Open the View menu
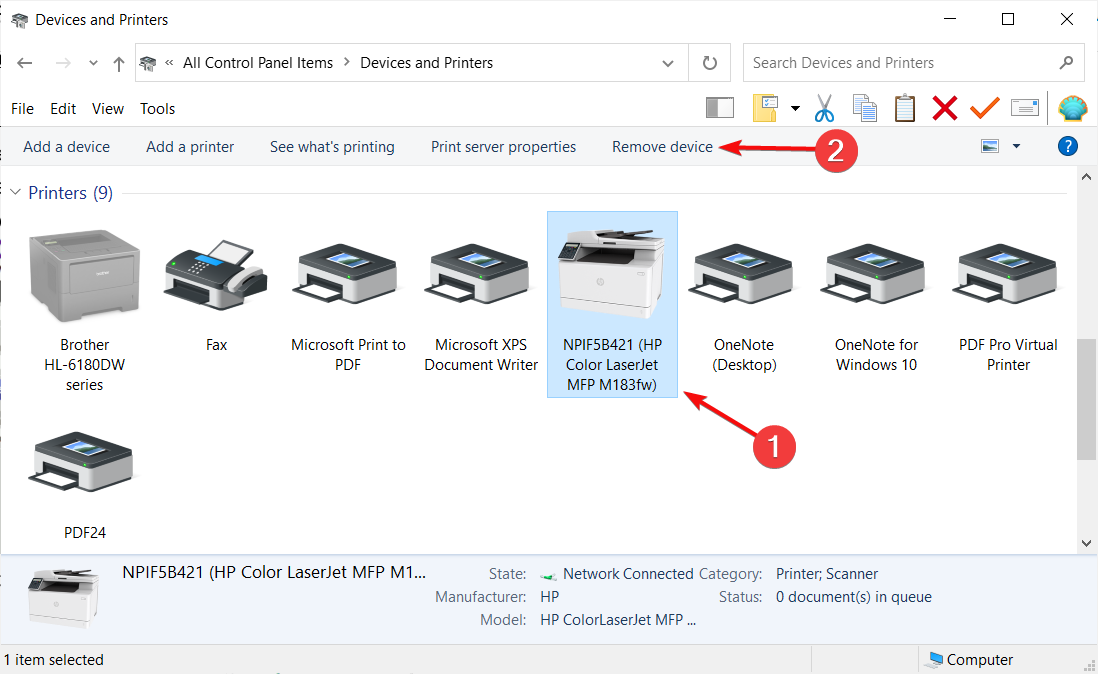 tap(108, 108)
